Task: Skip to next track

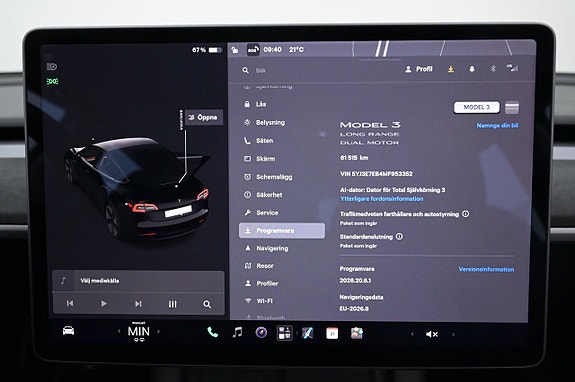Action: click(x=138, y=304)
